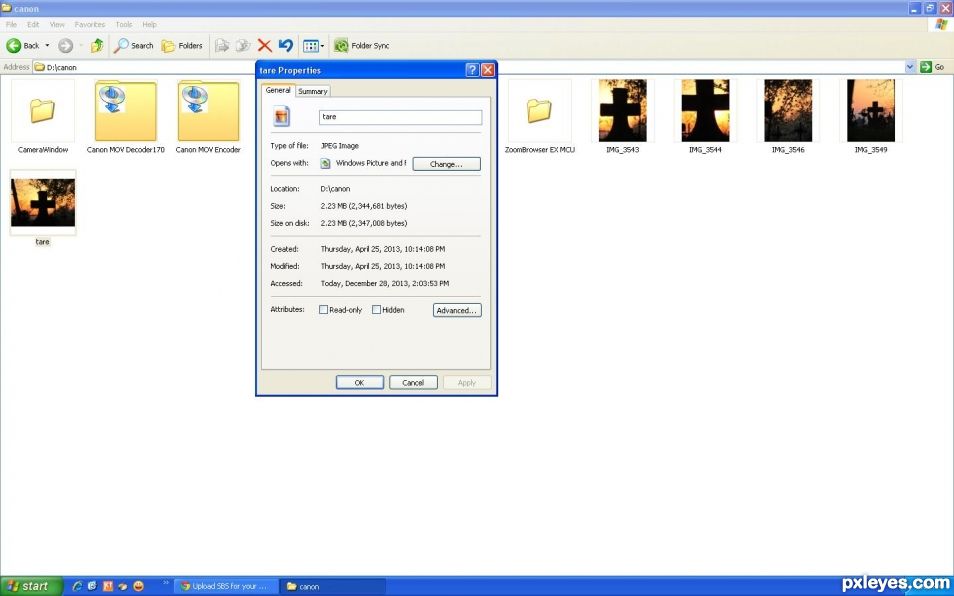Open the Favorites menu
The width and height of the screenshot is (954, 596).
tap(90, 24)
